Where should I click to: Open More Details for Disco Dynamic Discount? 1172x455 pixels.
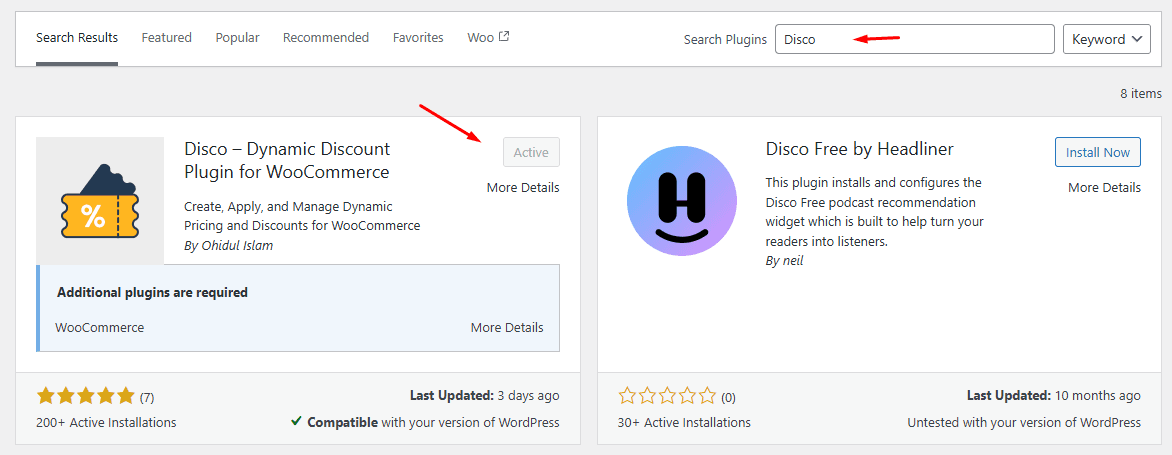tap(523, 187)
